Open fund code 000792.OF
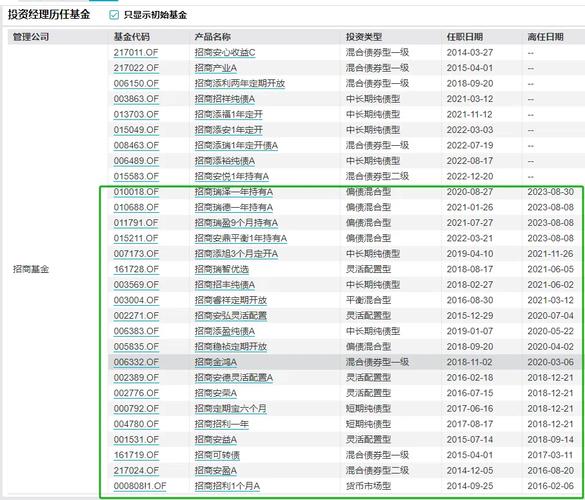This screenshot has width=585, height=500. coord(136,409)
